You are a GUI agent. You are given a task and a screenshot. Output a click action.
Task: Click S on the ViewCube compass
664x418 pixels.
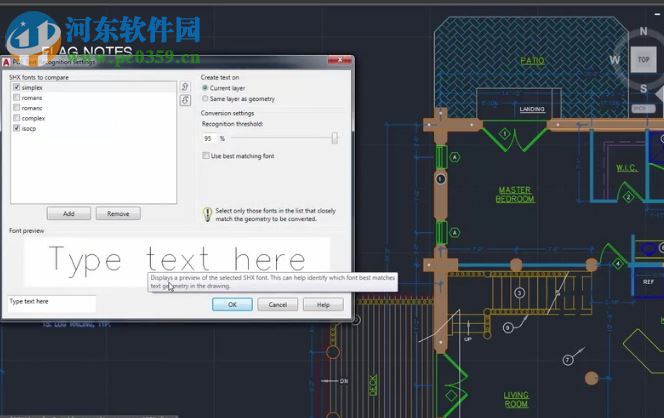tap(643, 89)
